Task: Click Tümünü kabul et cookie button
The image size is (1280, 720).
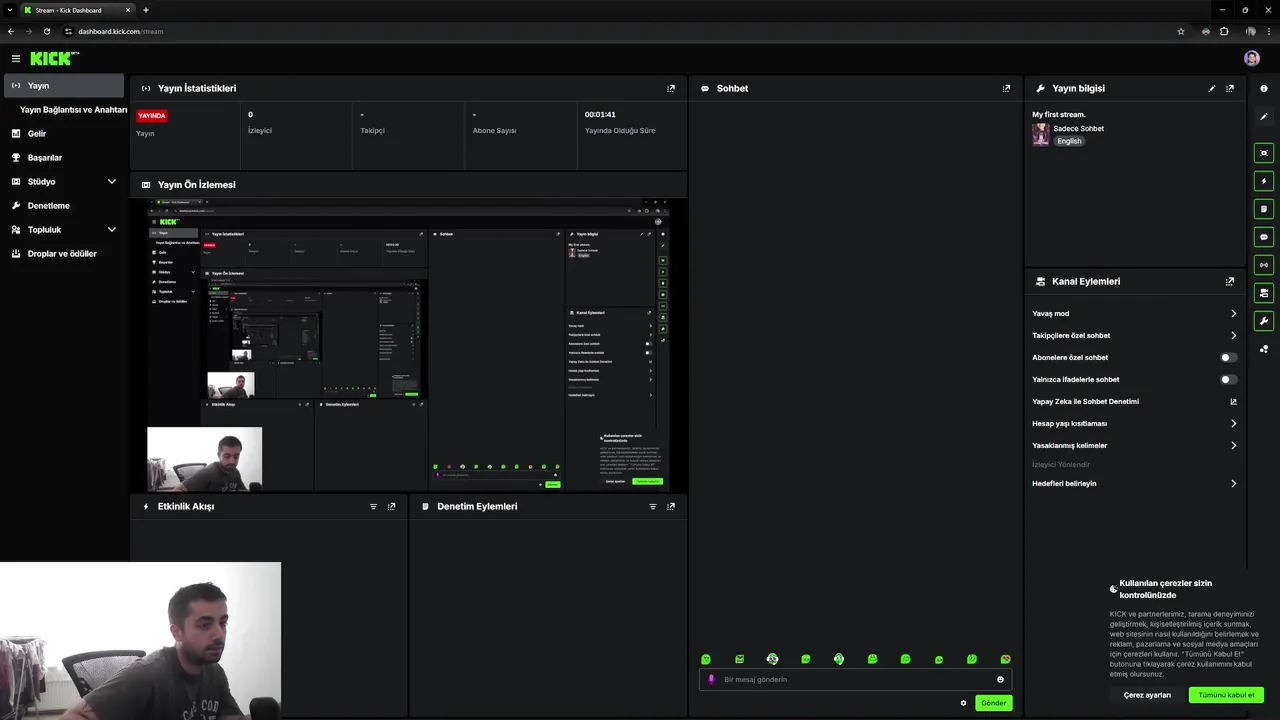Action: (1226, 695)
